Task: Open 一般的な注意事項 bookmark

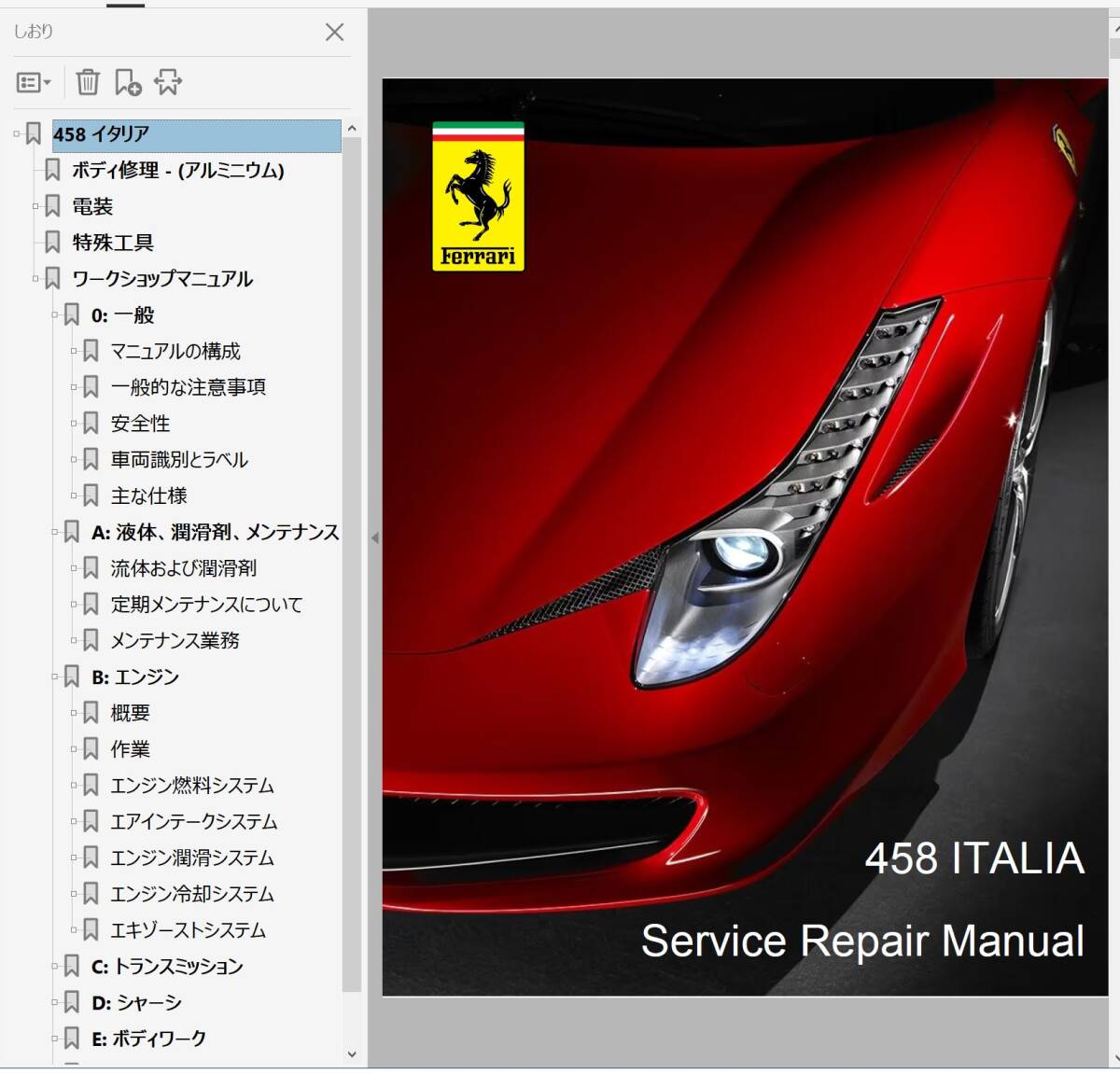Action: 189,387
